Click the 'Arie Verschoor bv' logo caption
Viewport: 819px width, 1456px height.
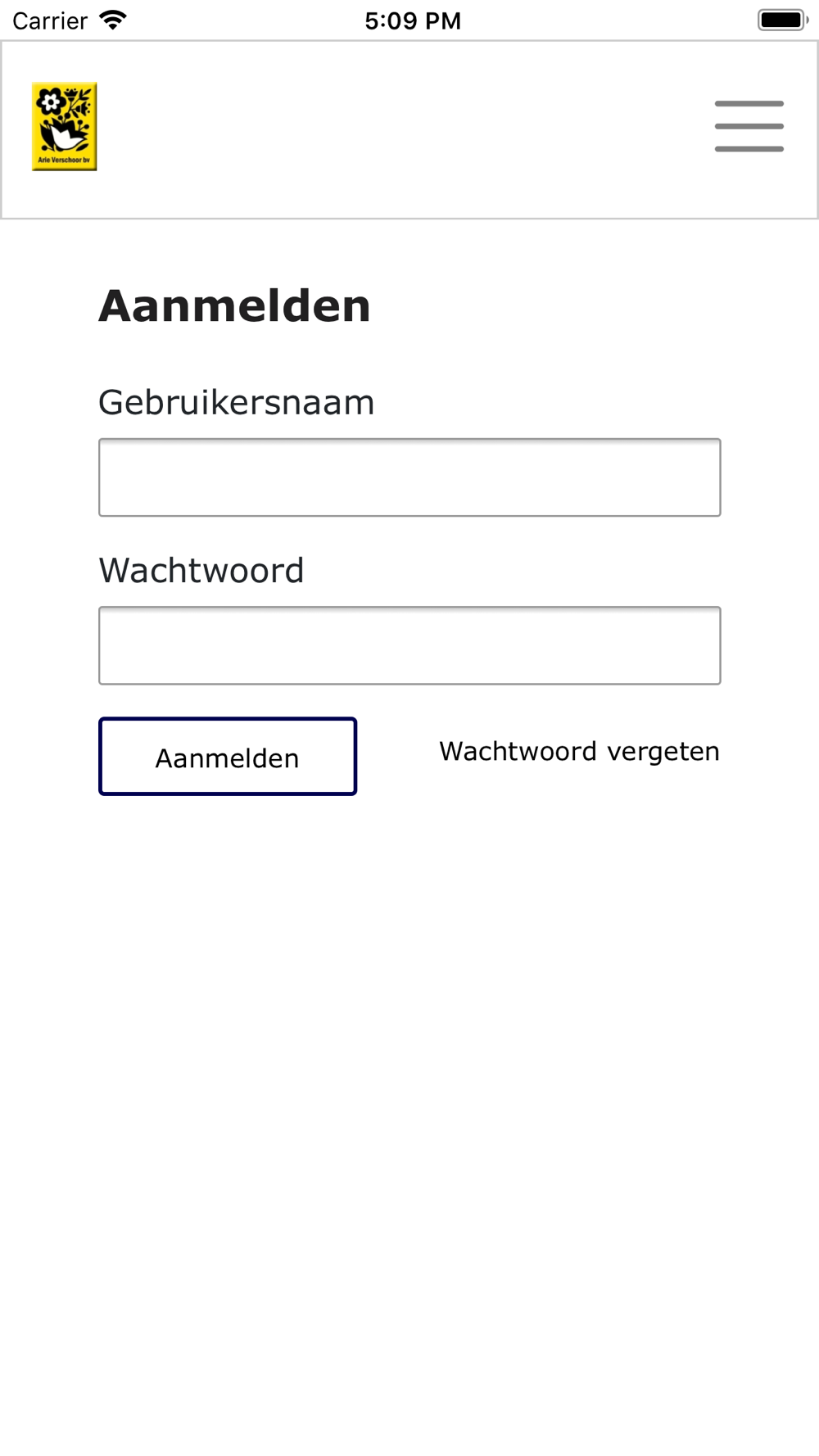(64, 161)
